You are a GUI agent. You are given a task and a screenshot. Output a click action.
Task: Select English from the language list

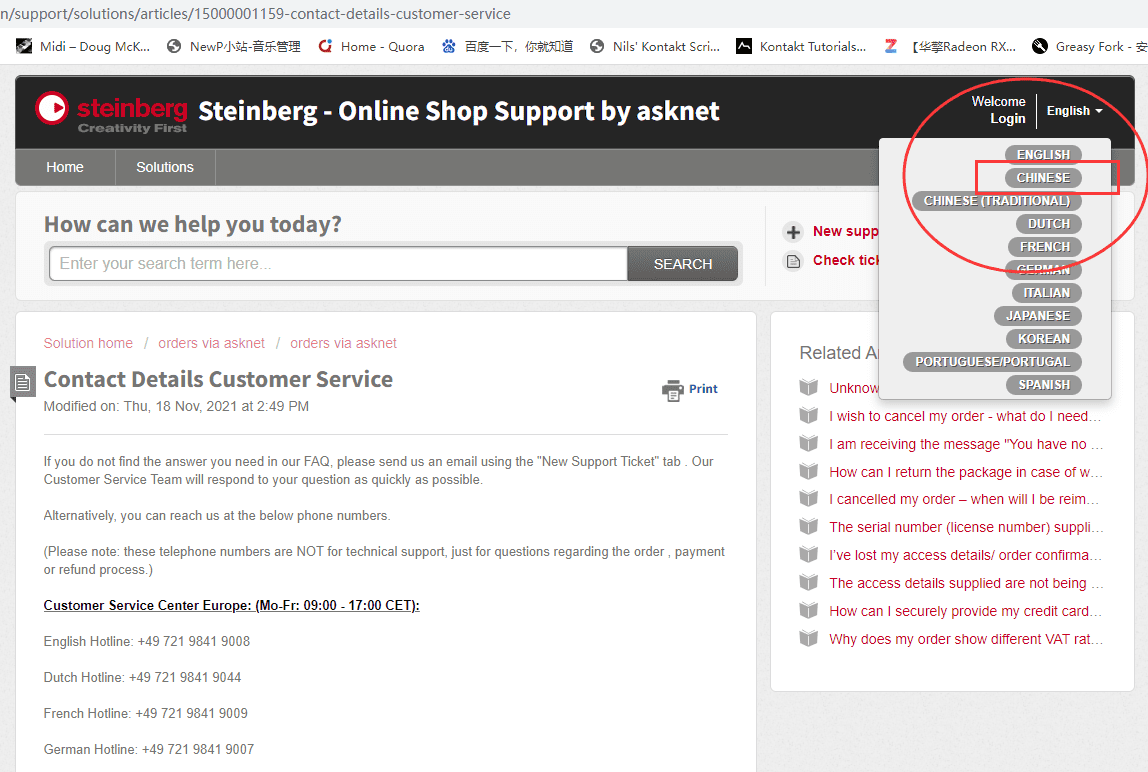(1043, 155)
